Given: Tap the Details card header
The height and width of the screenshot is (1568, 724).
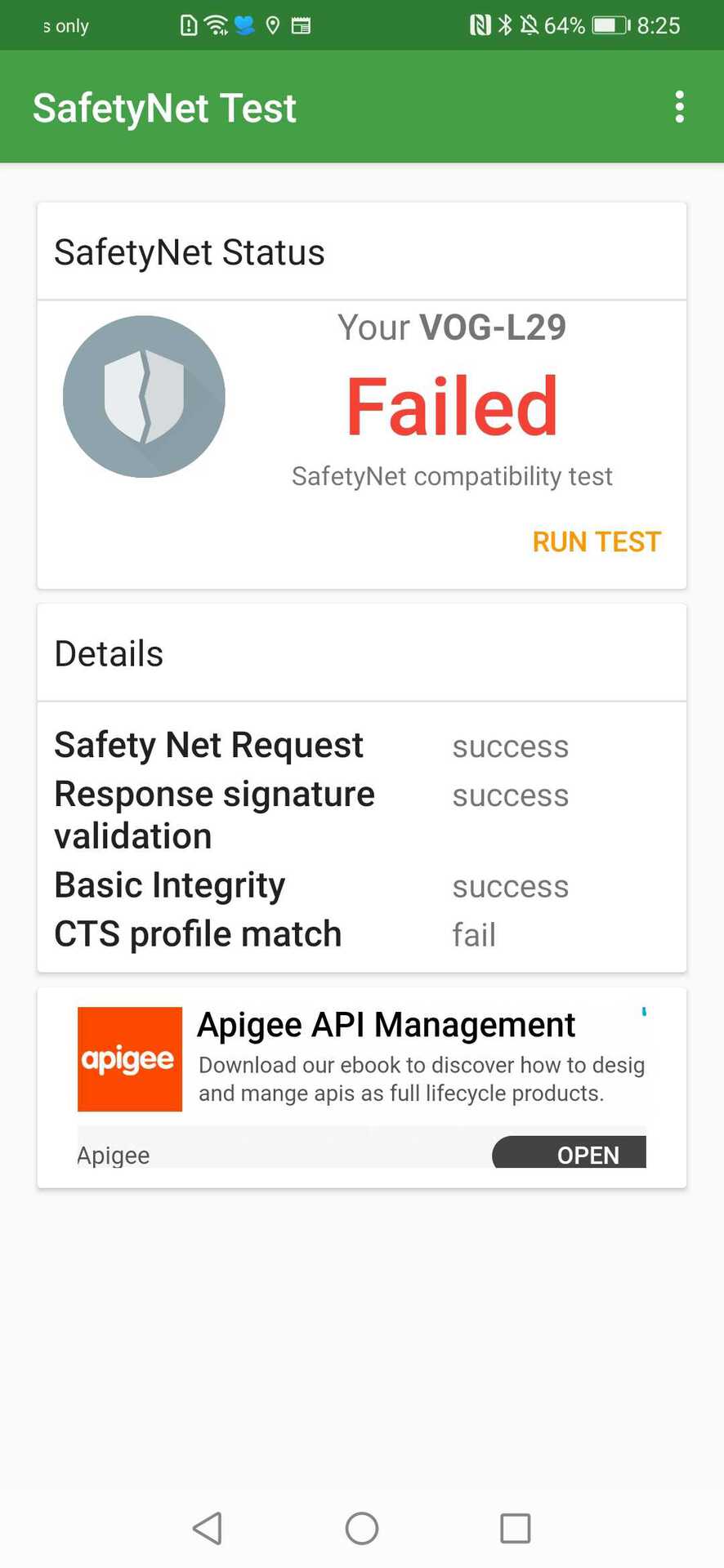Looking at the screenshot, I should (x=361, y=653).
